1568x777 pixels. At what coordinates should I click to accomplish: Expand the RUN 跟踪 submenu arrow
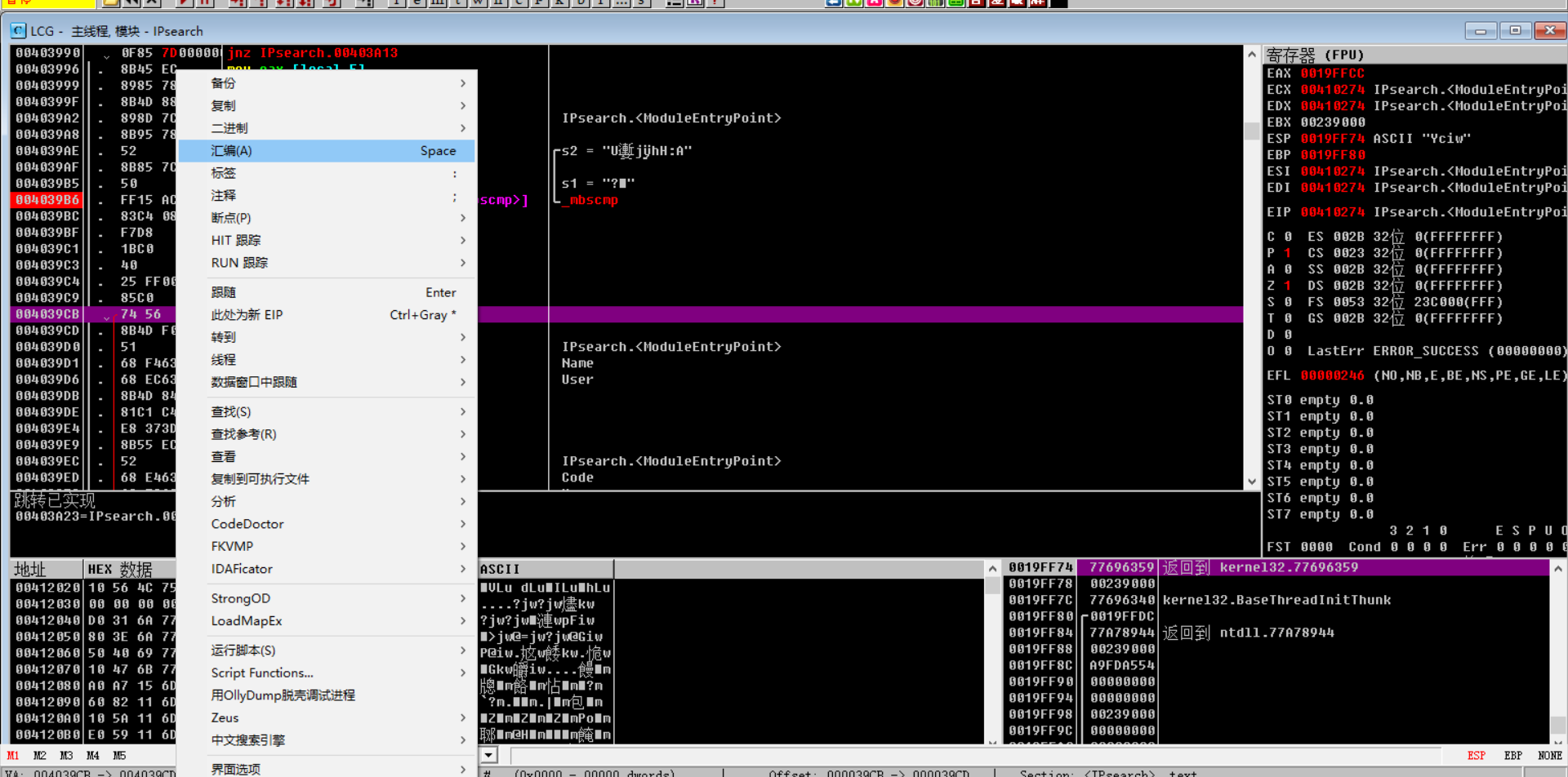click(x=463, y=263)
